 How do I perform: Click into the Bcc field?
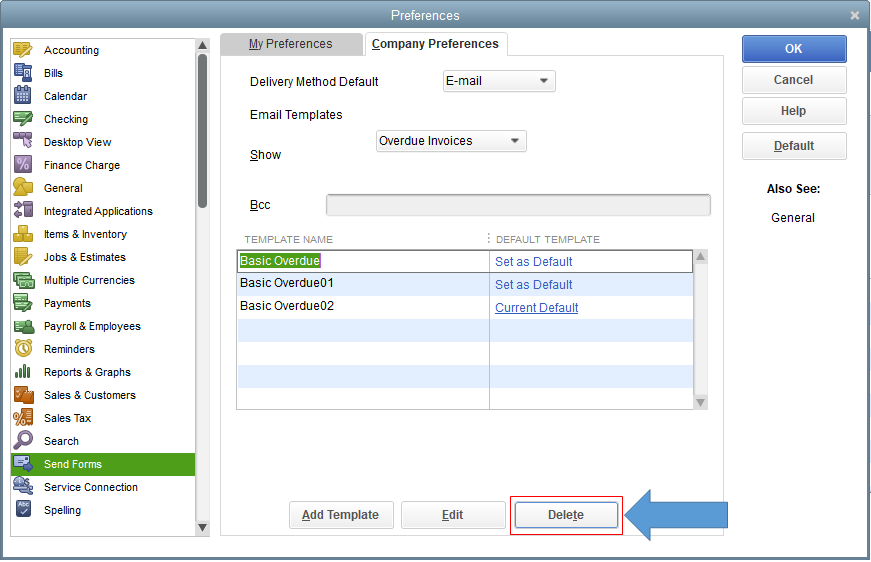(x=518, y=205)
